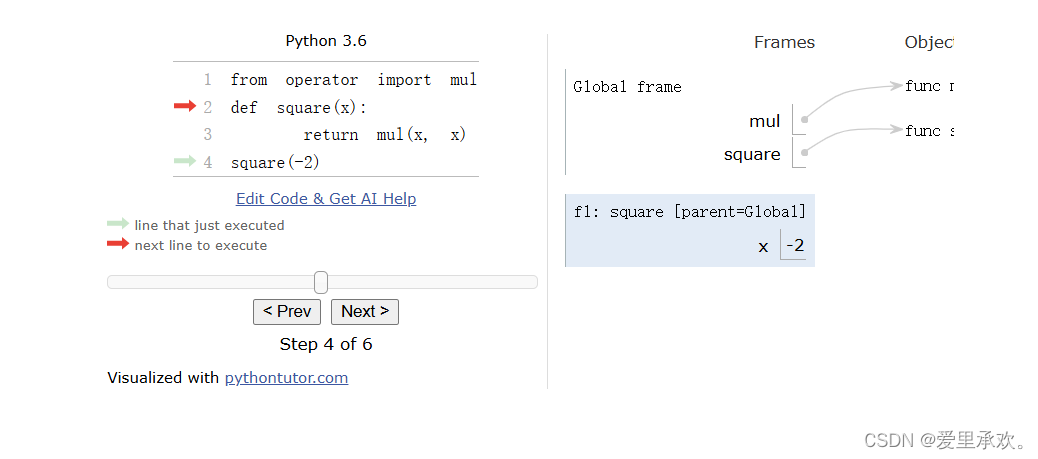The width and height of the screenshot is (1038, 459).
Task: Click the Global frame label
Action: (628, 87)
